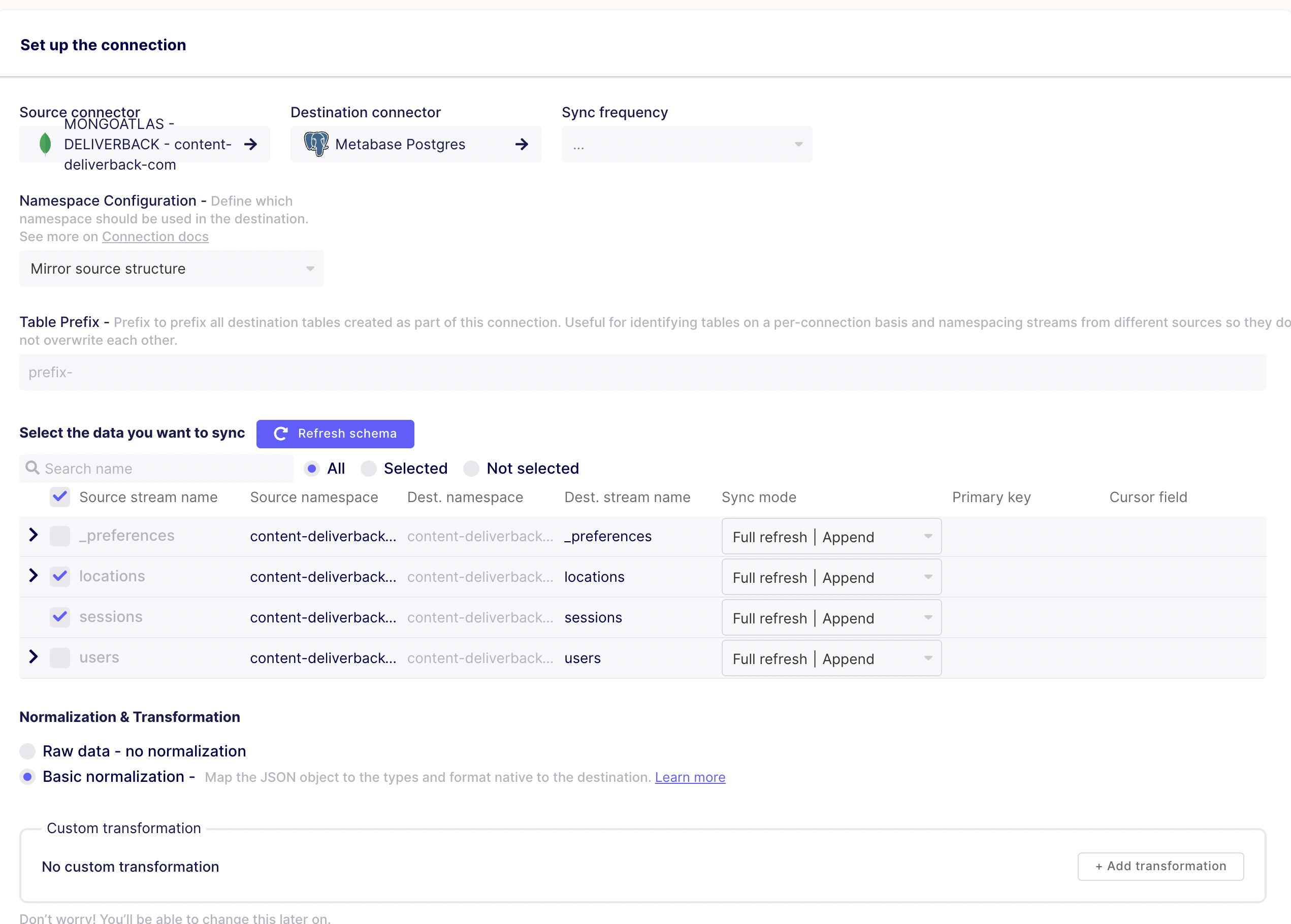Click the circular refresh icon on Refresh schema
Viewport: 1291px width, 924px height.
click(281, 434)
